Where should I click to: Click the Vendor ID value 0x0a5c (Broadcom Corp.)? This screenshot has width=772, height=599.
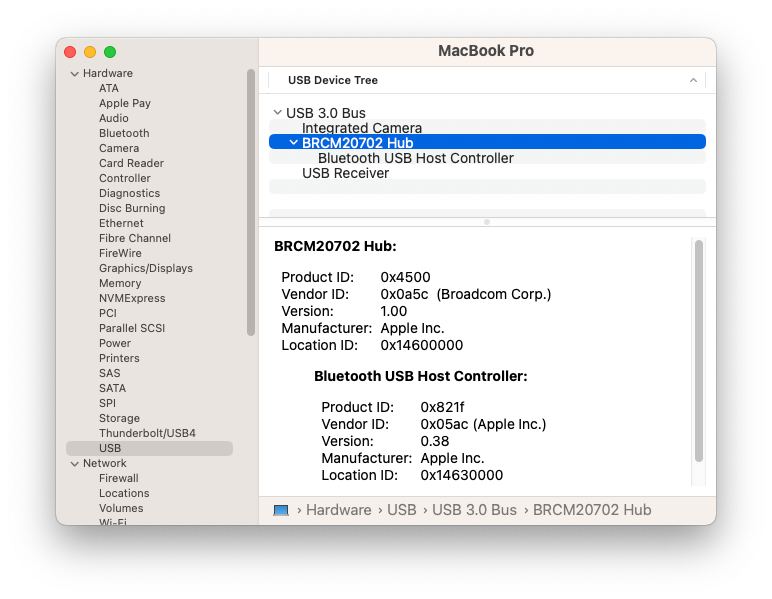[x=466, y=294]
